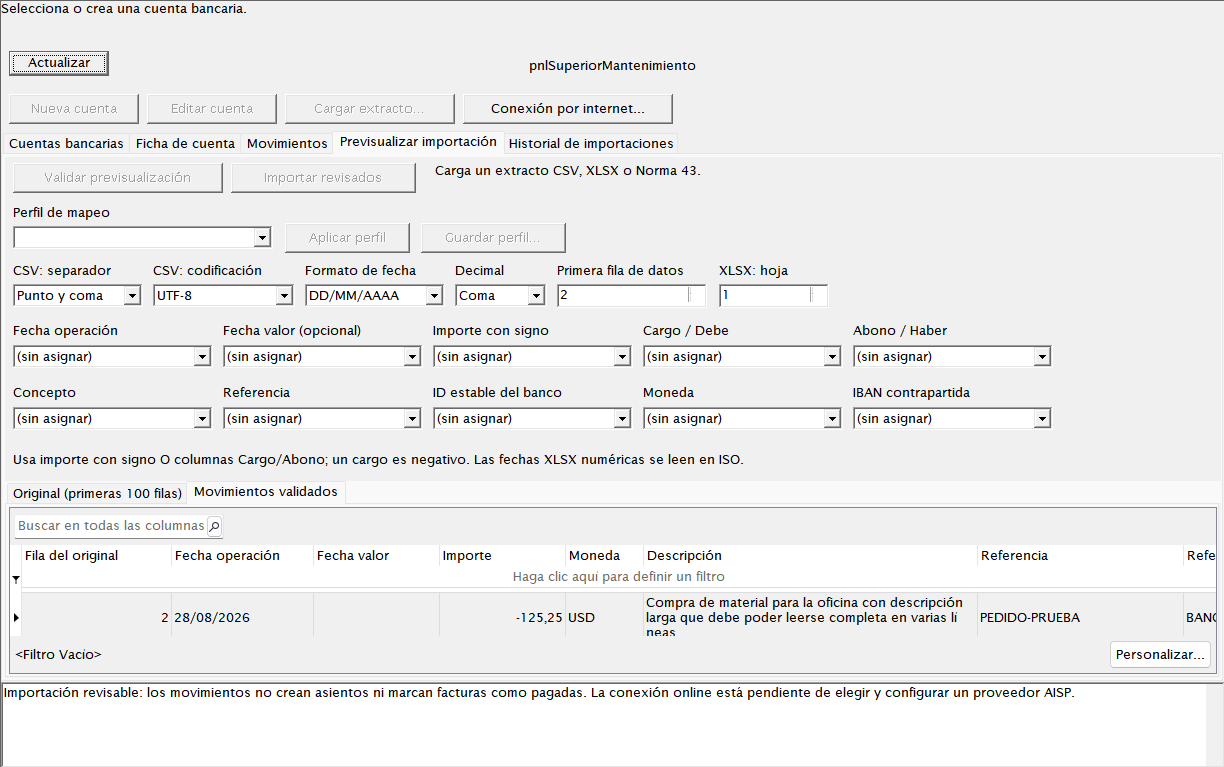Expand the IBAN contrapartida dropdown
The image size is (1224, 767).
[x=1042, y=419]
